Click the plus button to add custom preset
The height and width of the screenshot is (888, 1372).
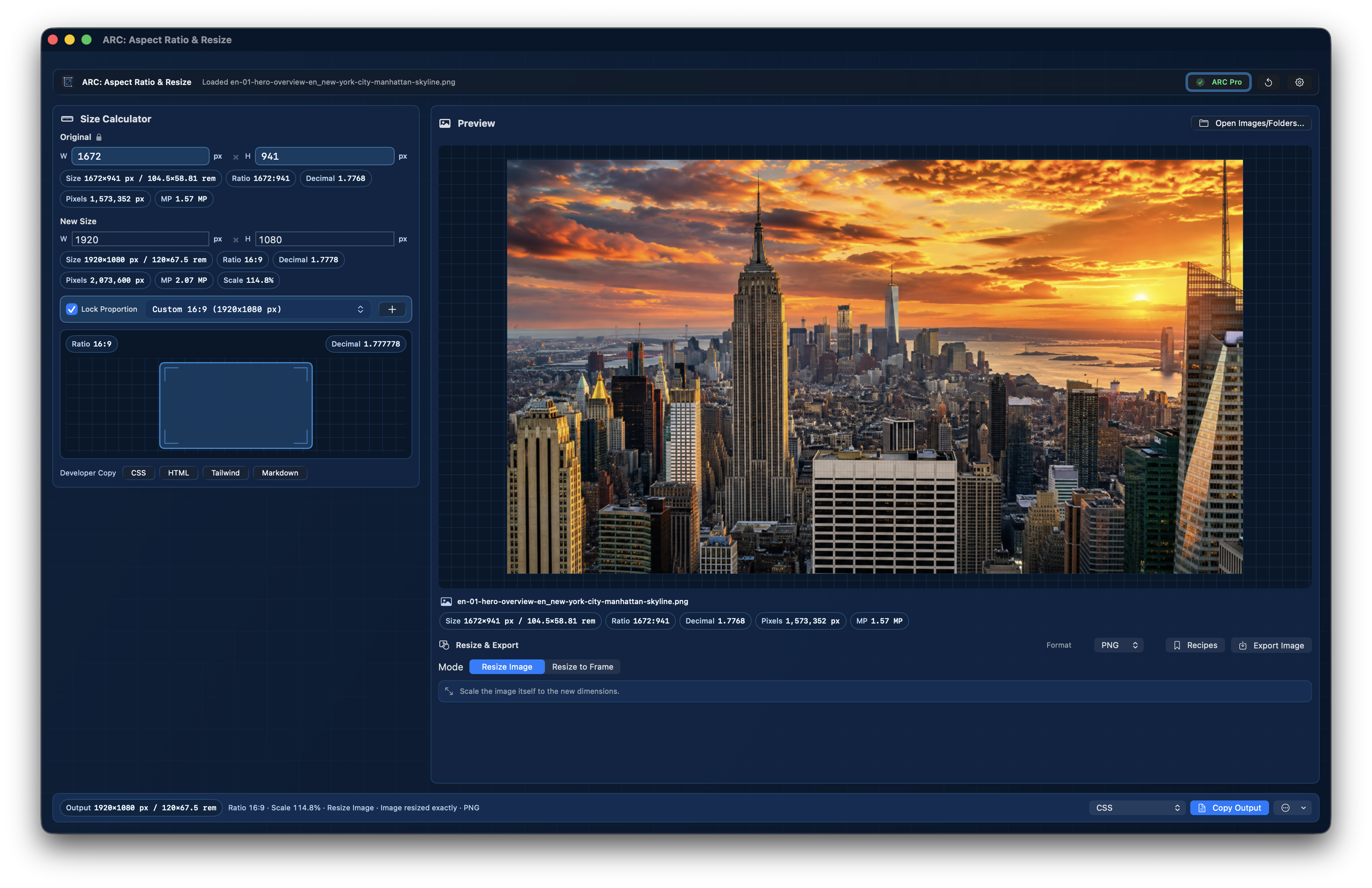(392, 310)
